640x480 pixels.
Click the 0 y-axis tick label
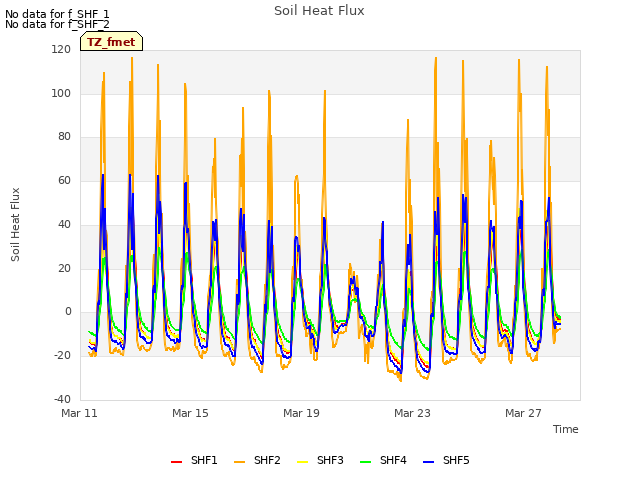(x=68, y=311)
